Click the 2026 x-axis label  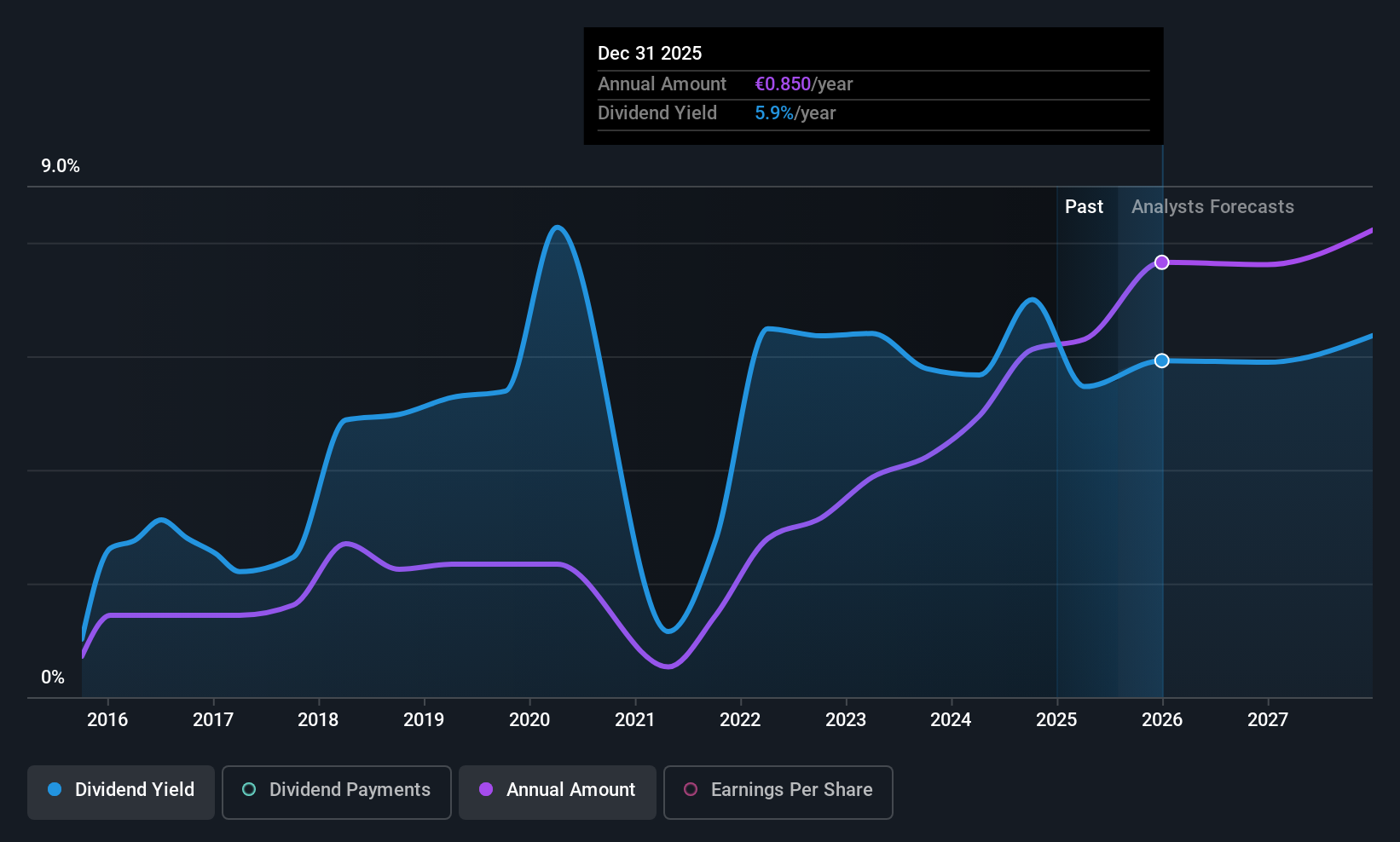[1162, 720]
